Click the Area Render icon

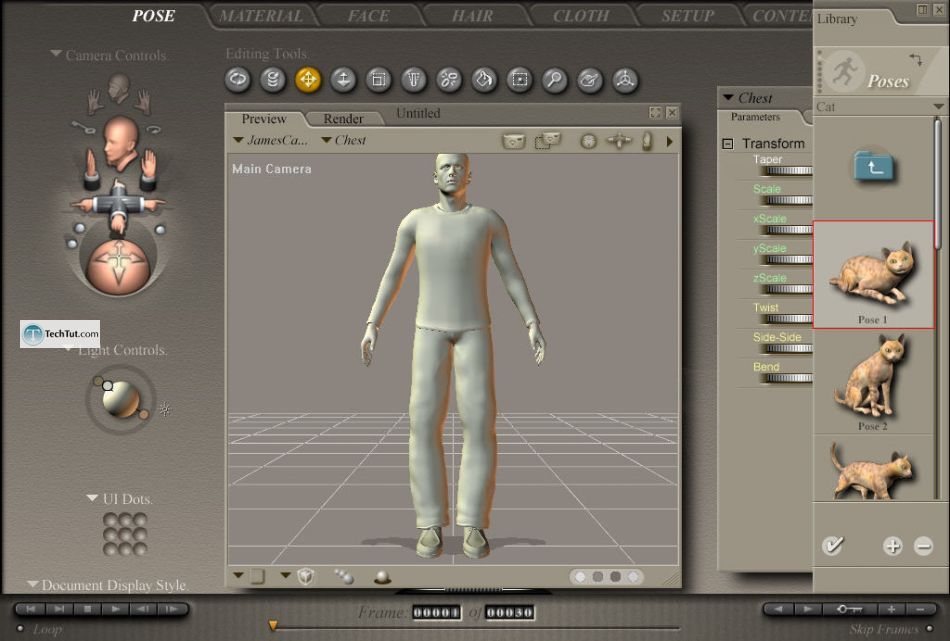coord(548,141)
